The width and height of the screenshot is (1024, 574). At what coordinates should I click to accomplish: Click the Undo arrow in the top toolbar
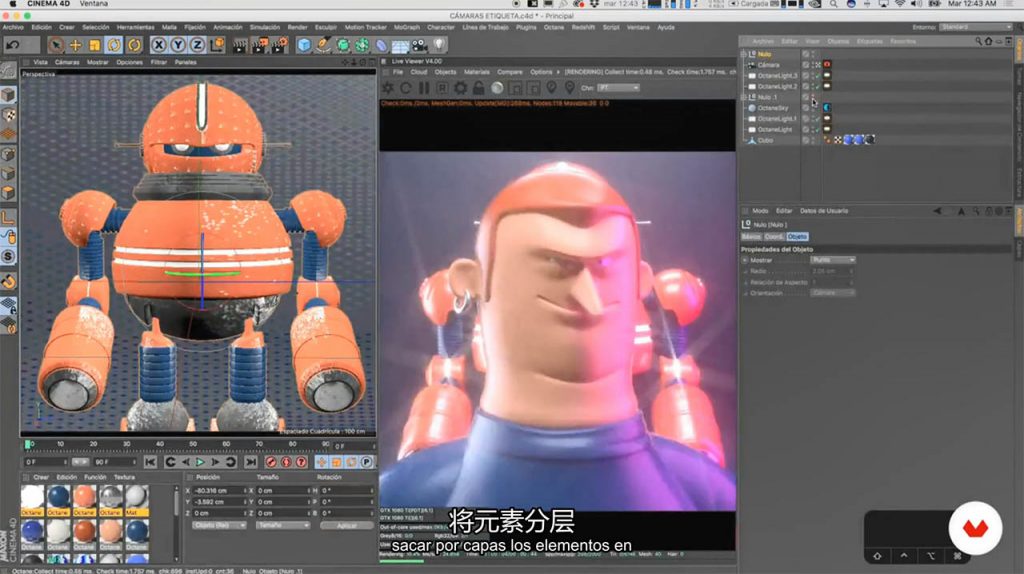coord(12,45)
